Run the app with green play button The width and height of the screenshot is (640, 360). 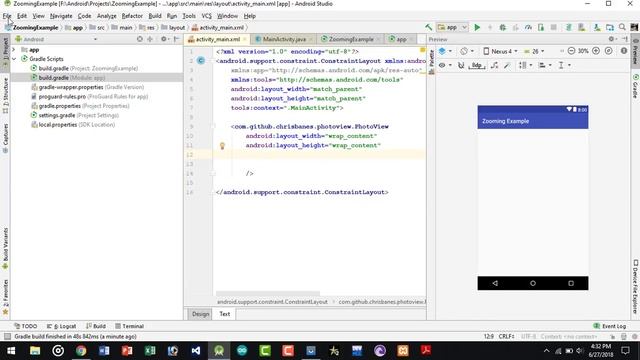coord(477,27)
